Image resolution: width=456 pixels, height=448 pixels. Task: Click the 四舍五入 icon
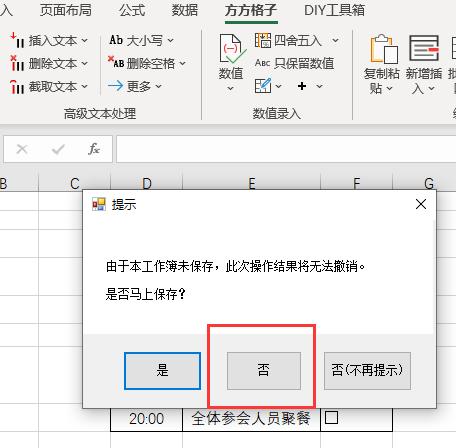(263, 40)
